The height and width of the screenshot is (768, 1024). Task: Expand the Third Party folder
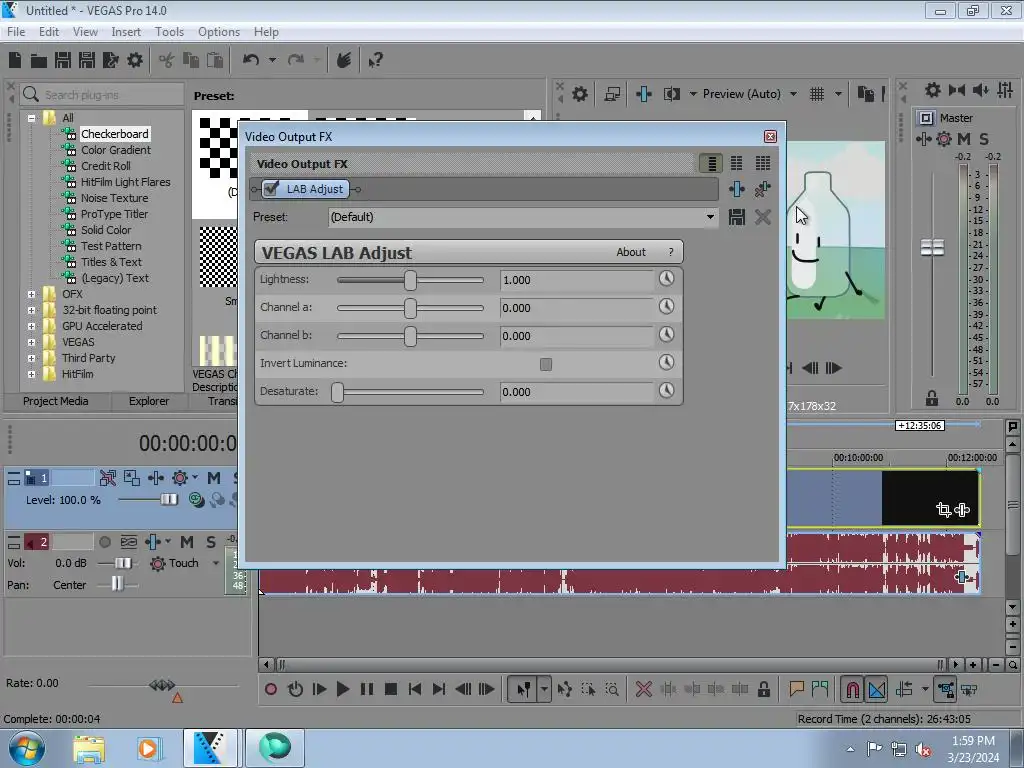pyautogui.click(x=31, y=359)
